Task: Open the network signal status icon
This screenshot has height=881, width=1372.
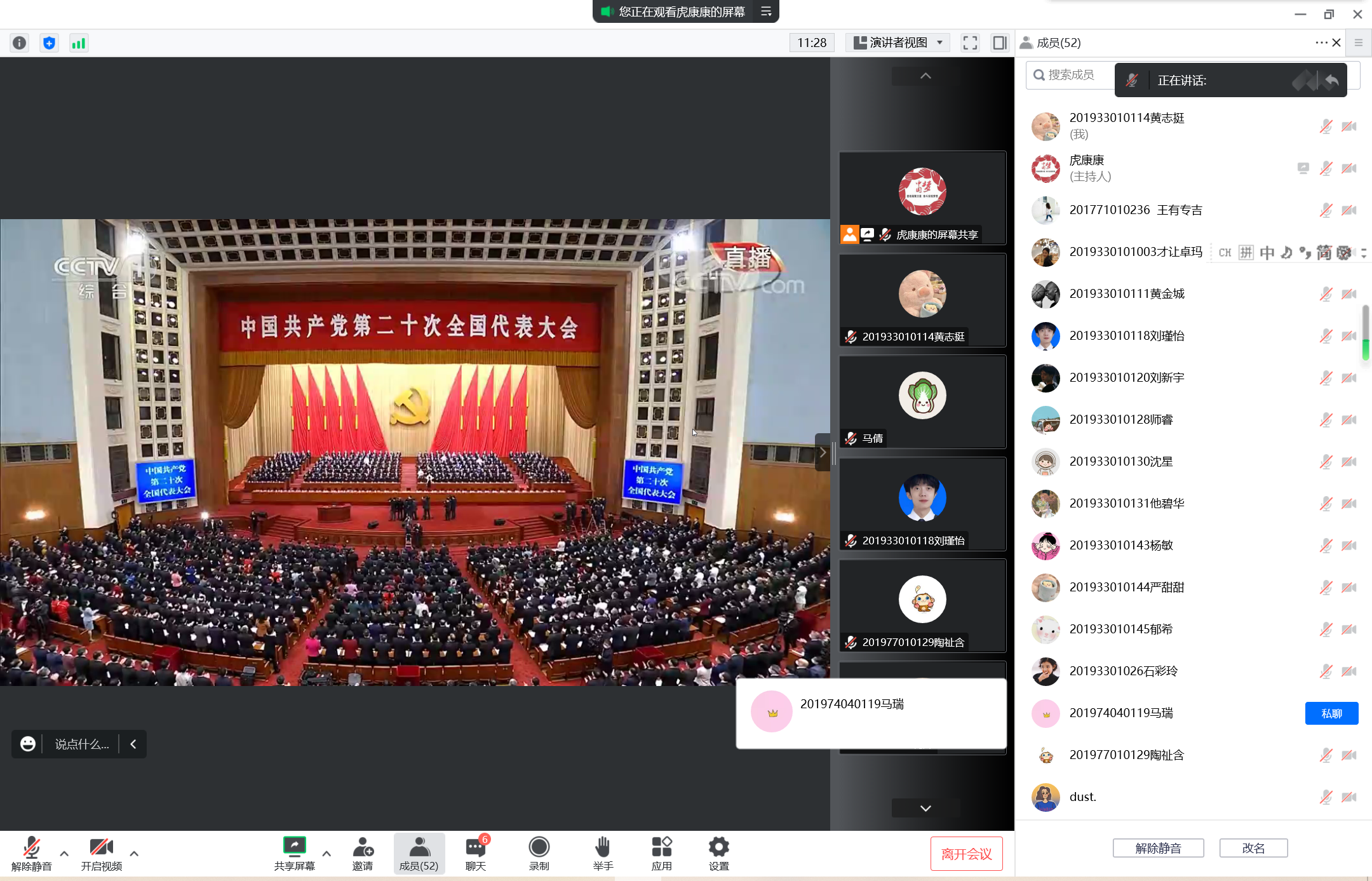Action: pyautogui.click(x=78, y=43)
